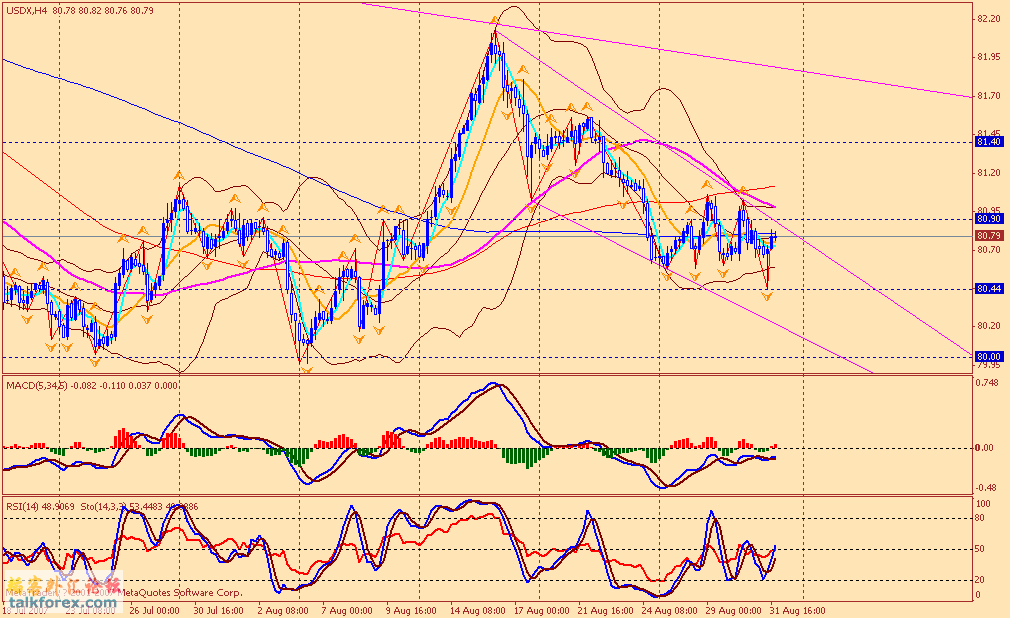Click the blue 81.40 level price tag
This screenshot has width=1010, height=618.
[x=989, y=142]
